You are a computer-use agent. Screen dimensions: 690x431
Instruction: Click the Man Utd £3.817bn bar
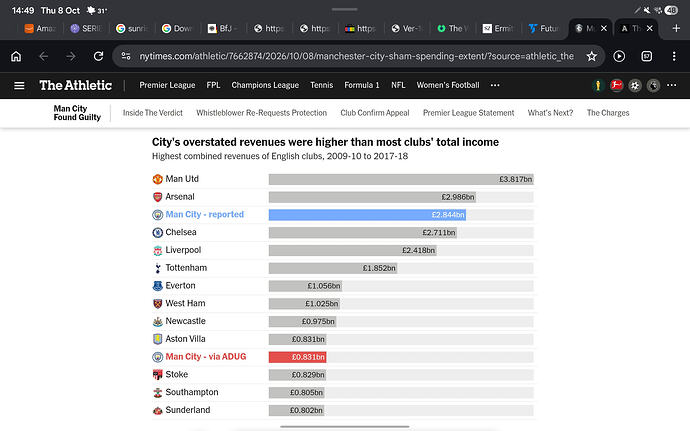(x=401, y=179)
